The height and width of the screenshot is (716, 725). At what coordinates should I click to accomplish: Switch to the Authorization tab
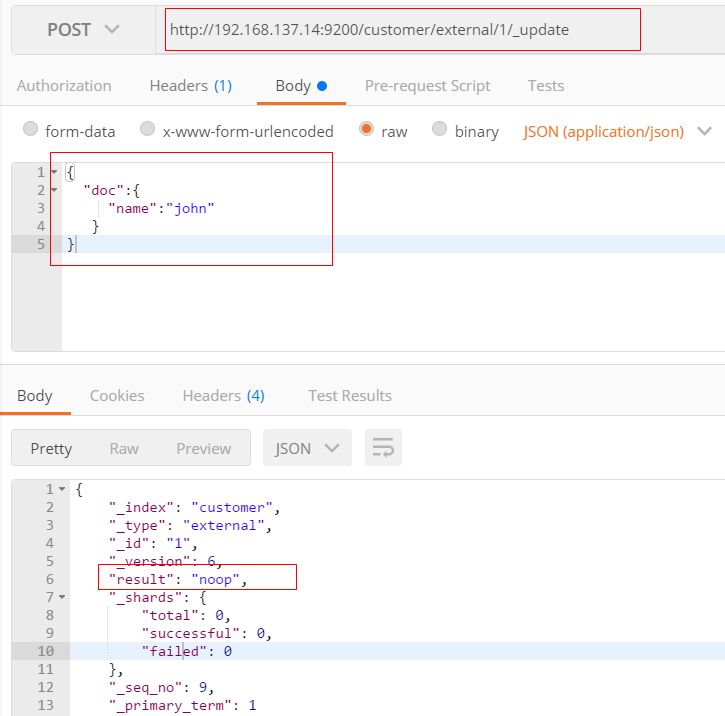pos(64,86)
